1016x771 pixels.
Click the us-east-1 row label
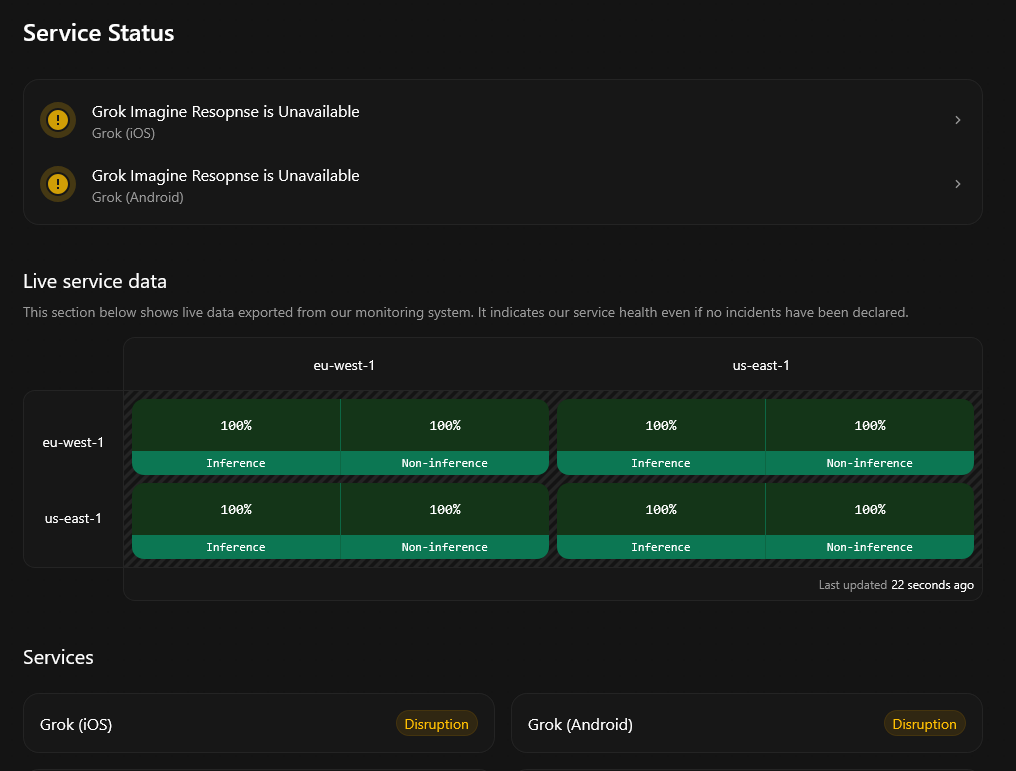(x=73, y=518)
